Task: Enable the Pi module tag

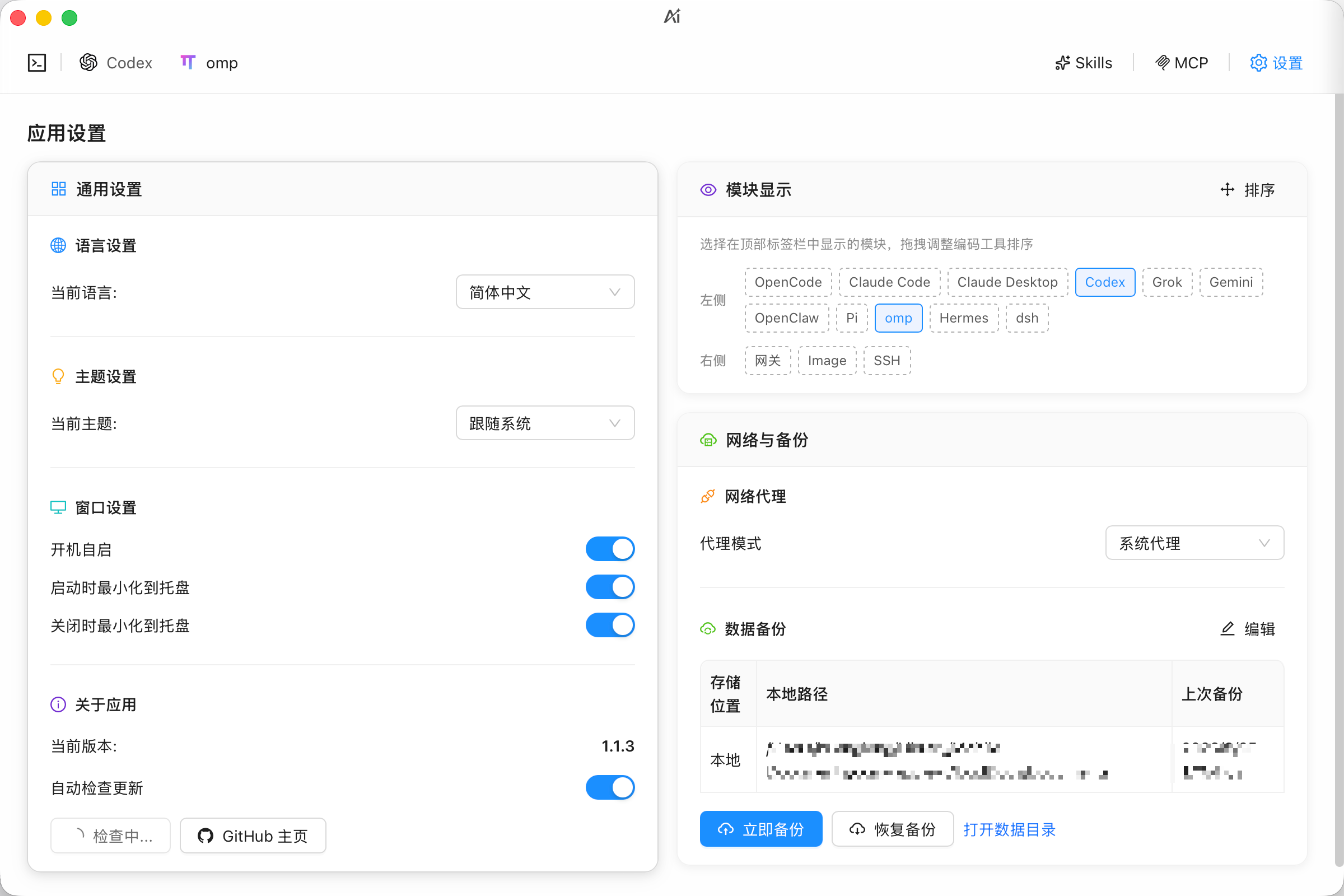Action: 851,318
